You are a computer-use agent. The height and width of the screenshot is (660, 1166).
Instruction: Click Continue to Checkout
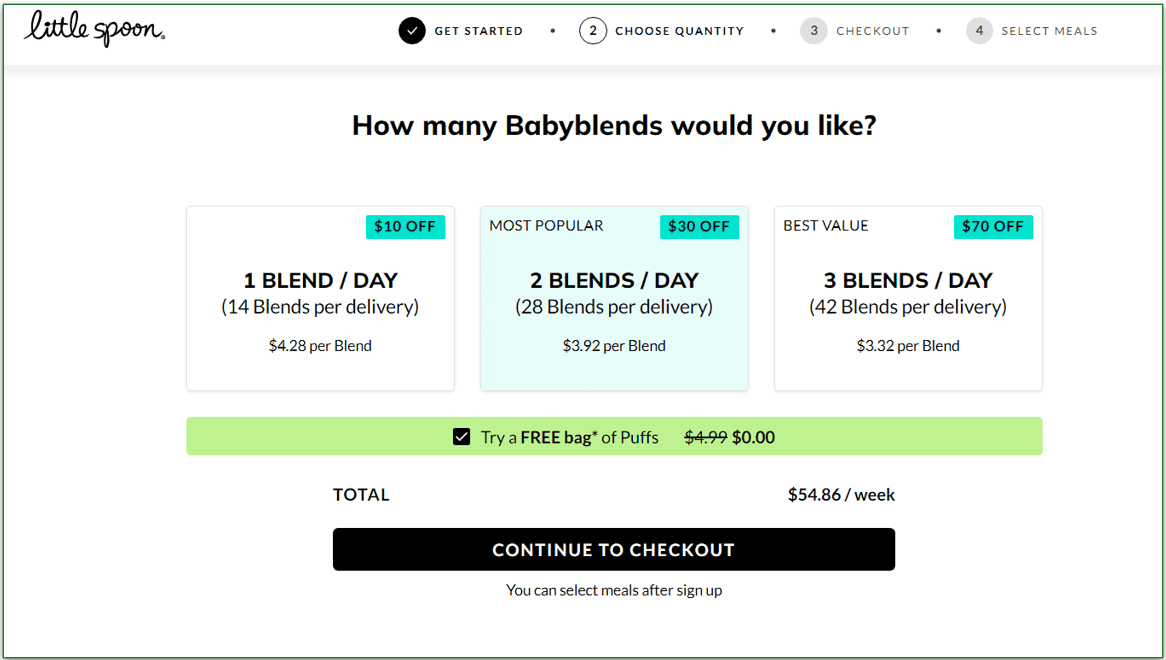pos(614,549)
